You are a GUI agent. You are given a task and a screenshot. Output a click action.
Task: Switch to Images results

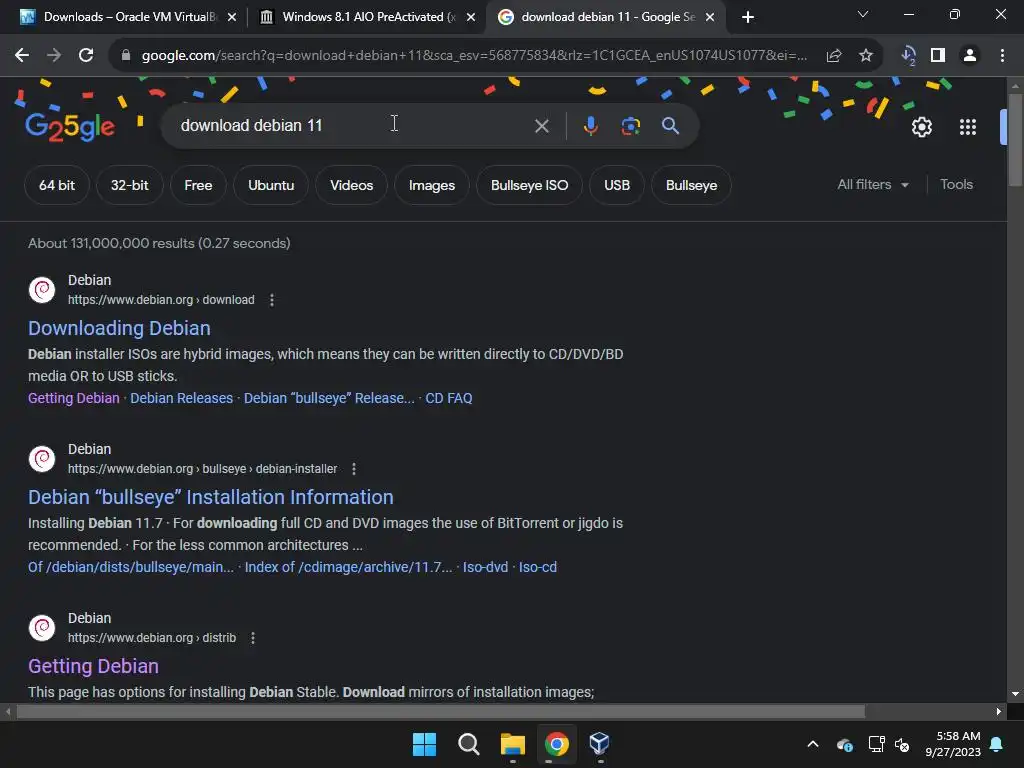pos(432,185)
